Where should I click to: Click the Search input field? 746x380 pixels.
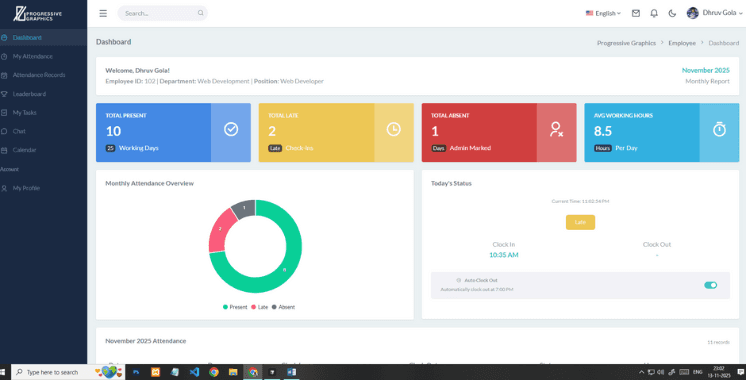[x=162, y=13]
